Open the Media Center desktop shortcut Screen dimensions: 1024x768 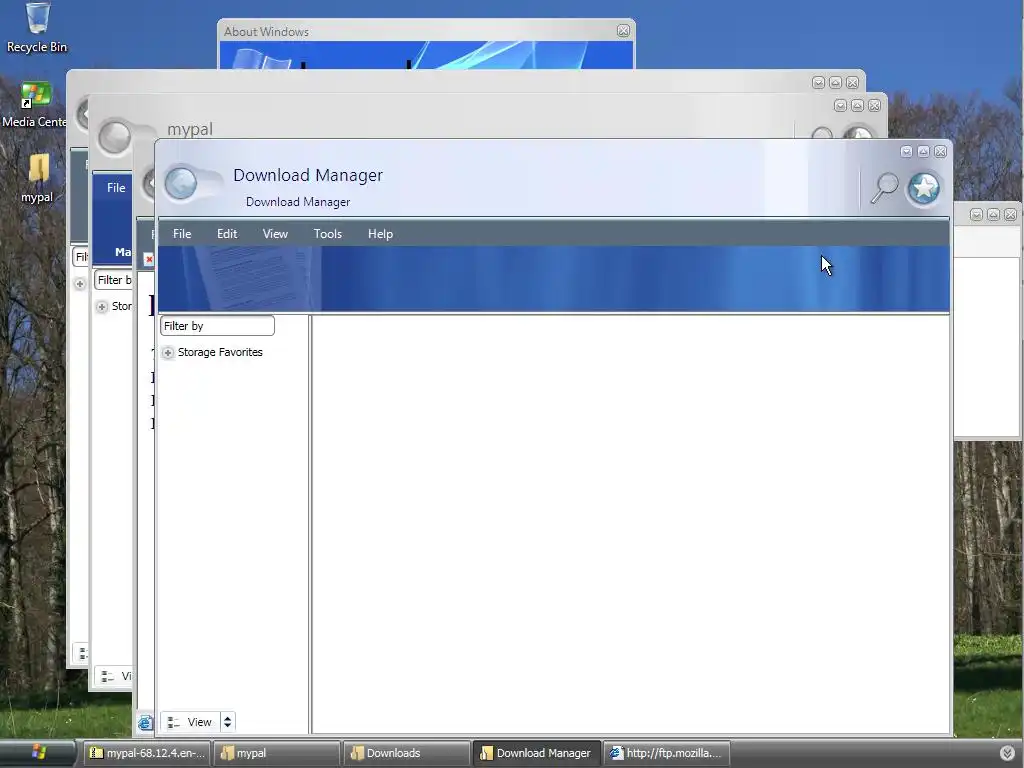coord(34,104)
